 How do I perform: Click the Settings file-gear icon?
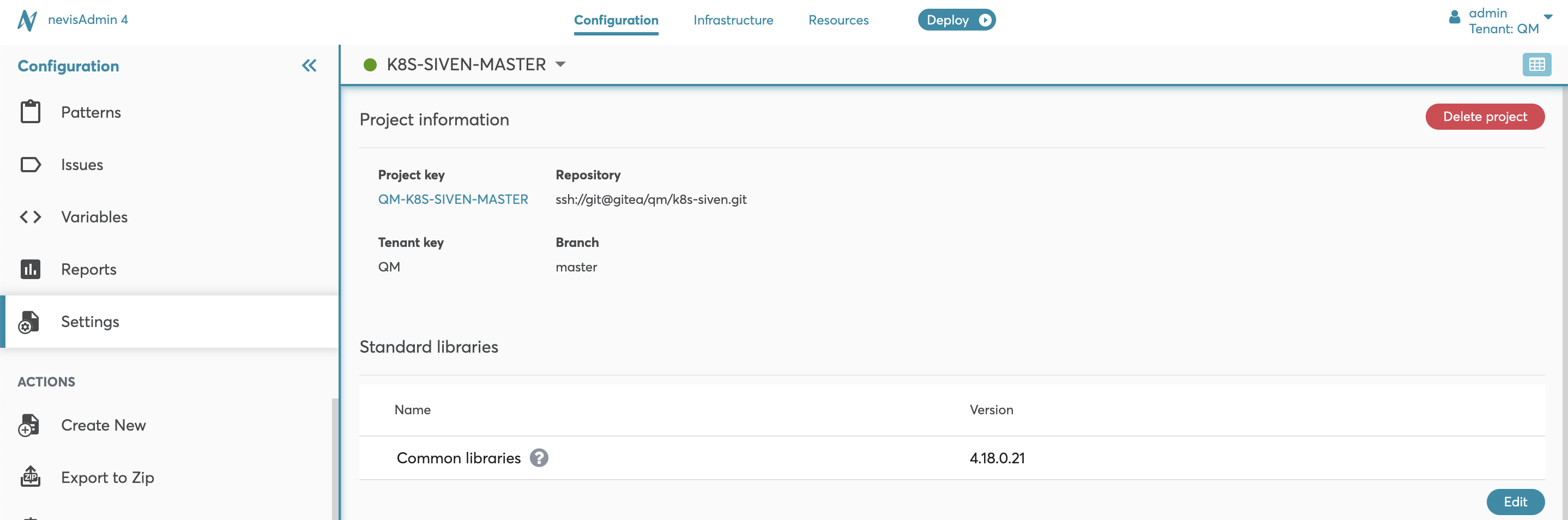(28, 322)
